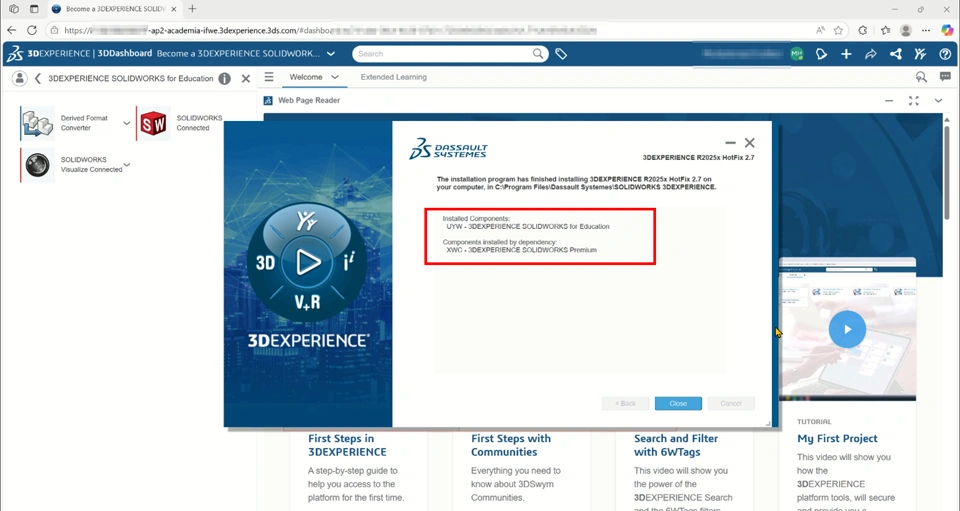The height and width of the screenshot is (511, 960).
Task: Open the 3DEXPERIENCE compass logo
Action: pos(15,54)
